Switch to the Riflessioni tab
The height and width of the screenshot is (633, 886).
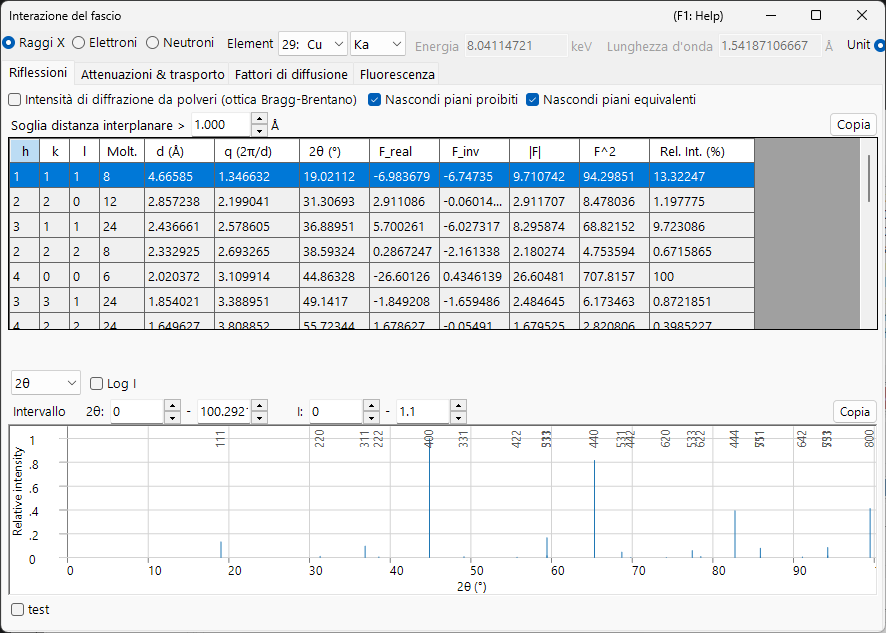pos(38,73)
